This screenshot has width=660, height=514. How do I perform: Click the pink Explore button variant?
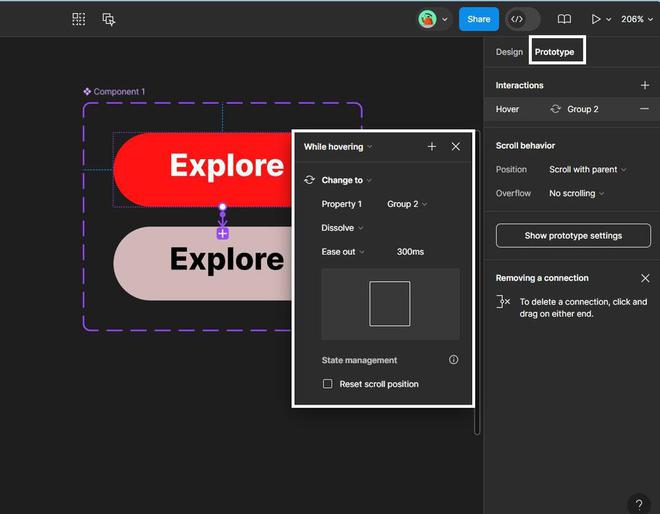tap(203, 264)
